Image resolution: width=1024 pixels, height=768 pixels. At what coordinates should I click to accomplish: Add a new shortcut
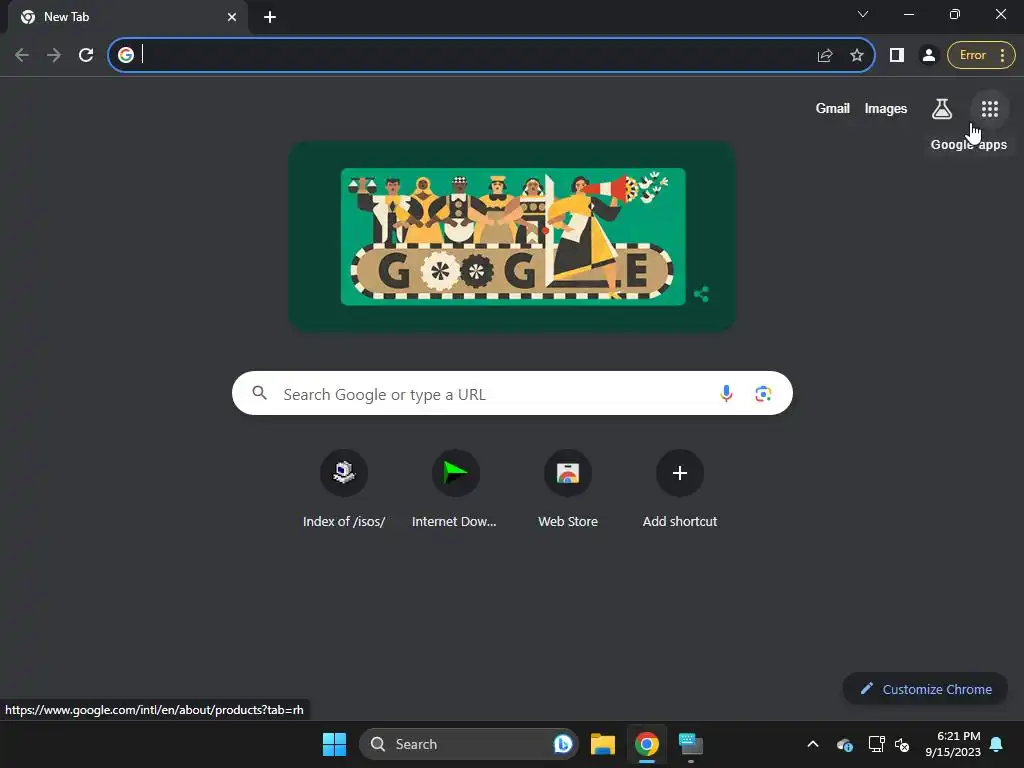679,488
